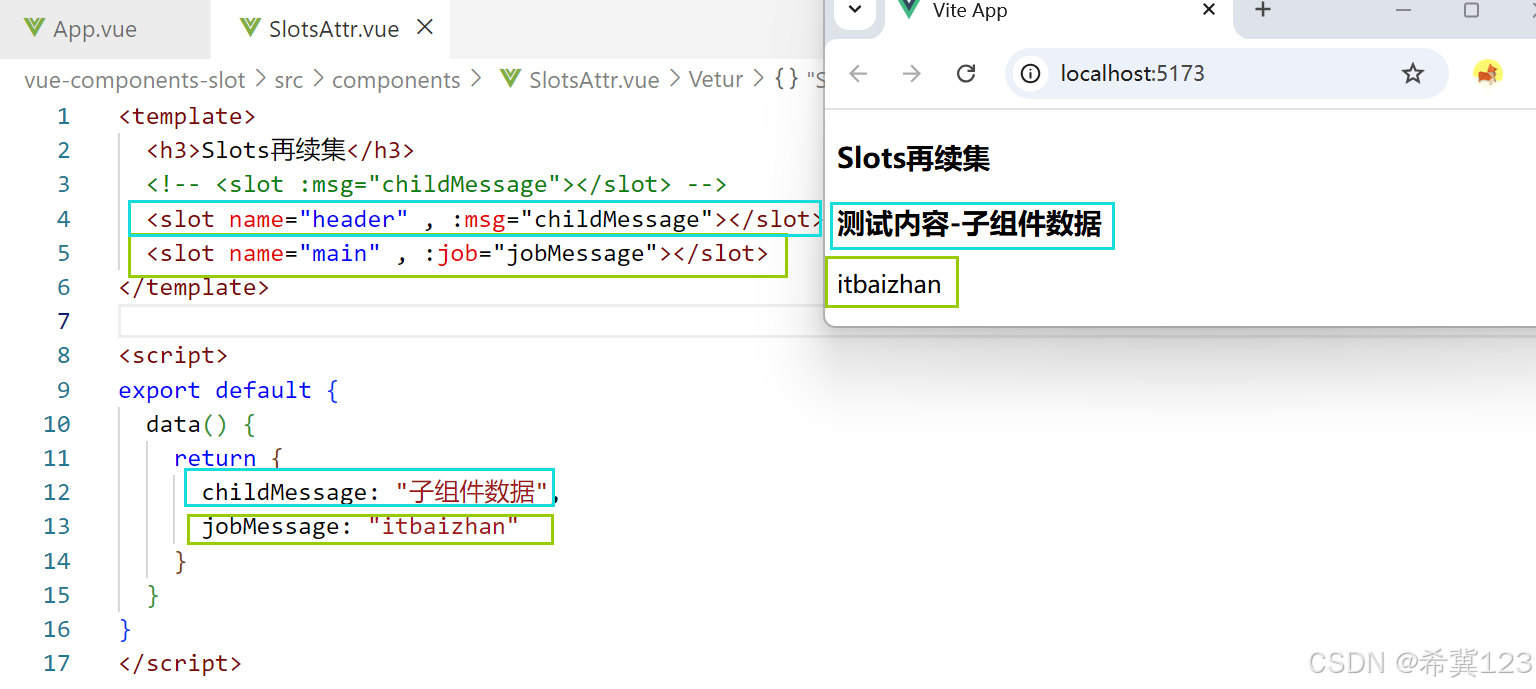This screenshot has width=1536, height=689.
Task: Click the Vue icon in the breadcrumb
Action: (x=510, y=79)
